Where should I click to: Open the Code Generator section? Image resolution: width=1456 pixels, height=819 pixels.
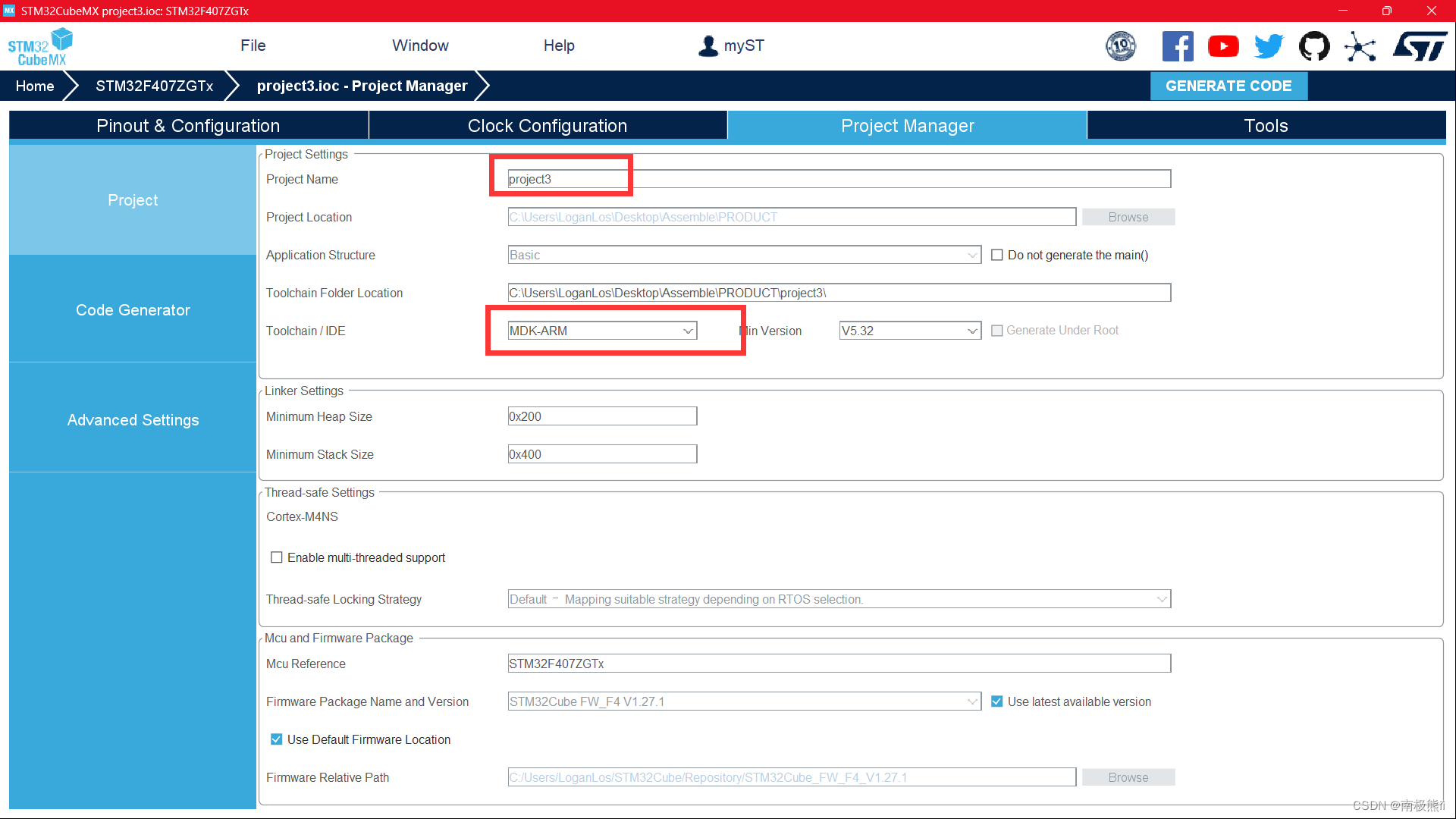click(x=133, y=310)
